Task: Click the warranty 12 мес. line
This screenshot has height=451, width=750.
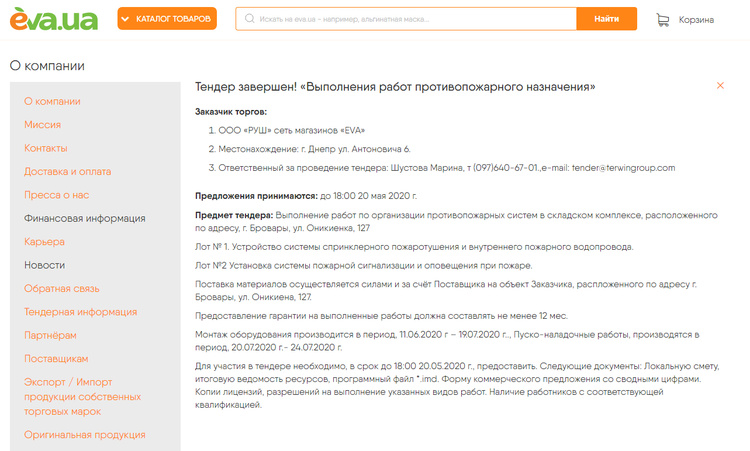Action: click(x=381, y=316)
